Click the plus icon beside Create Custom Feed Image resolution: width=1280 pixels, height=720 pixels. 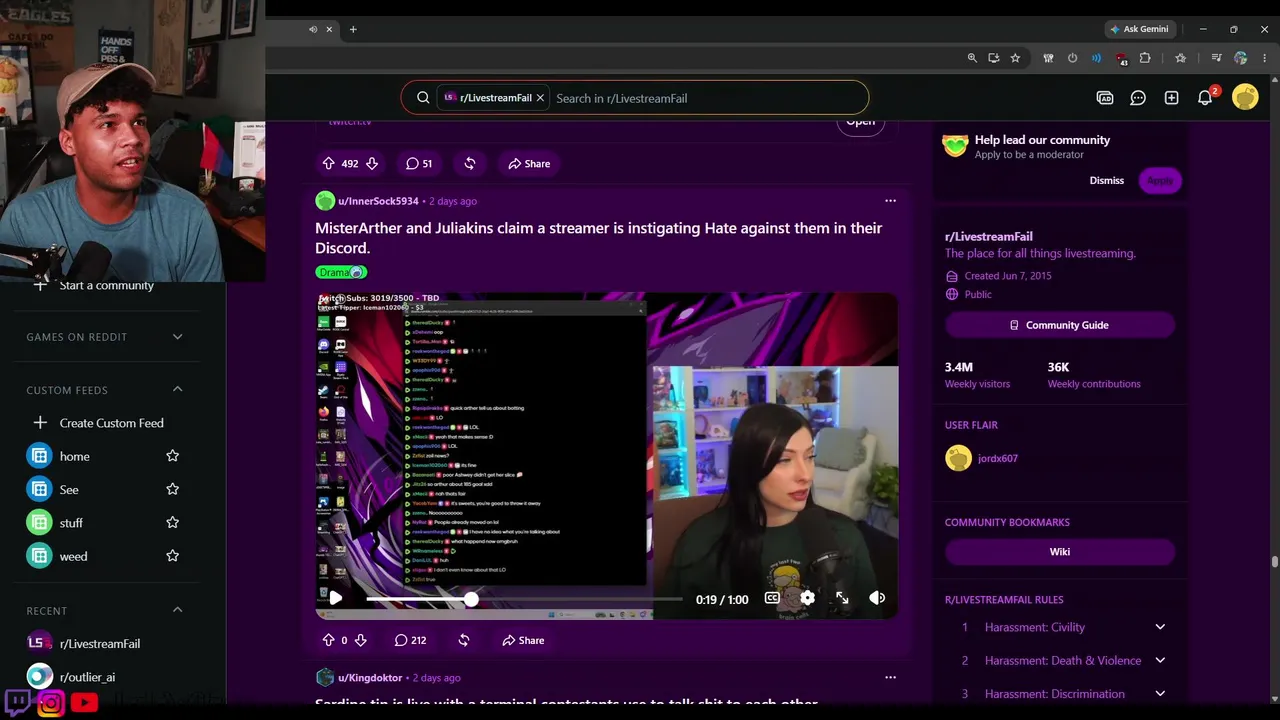40,423
